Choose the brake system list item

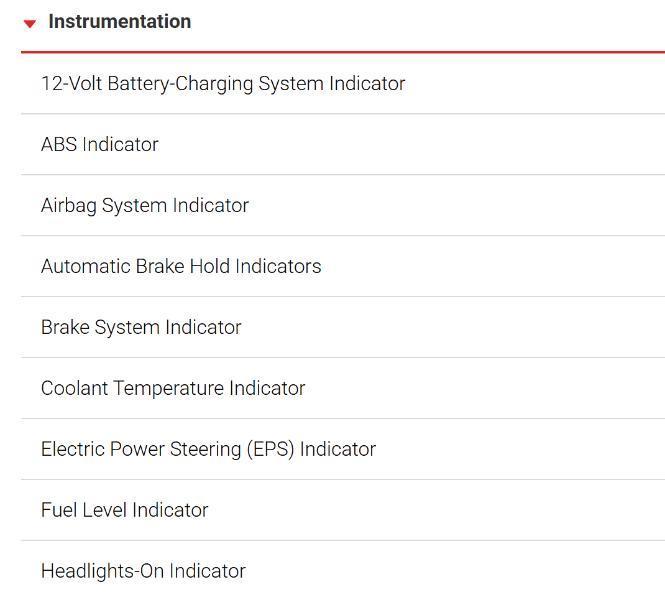[x=141, y=328]
